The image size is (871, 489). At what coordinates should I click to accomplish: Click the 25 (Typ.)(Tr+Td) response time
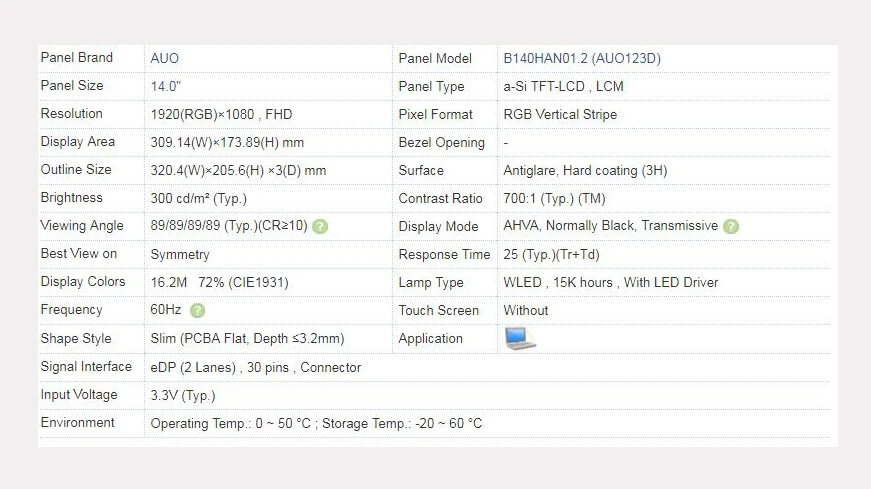coord(551,255)
